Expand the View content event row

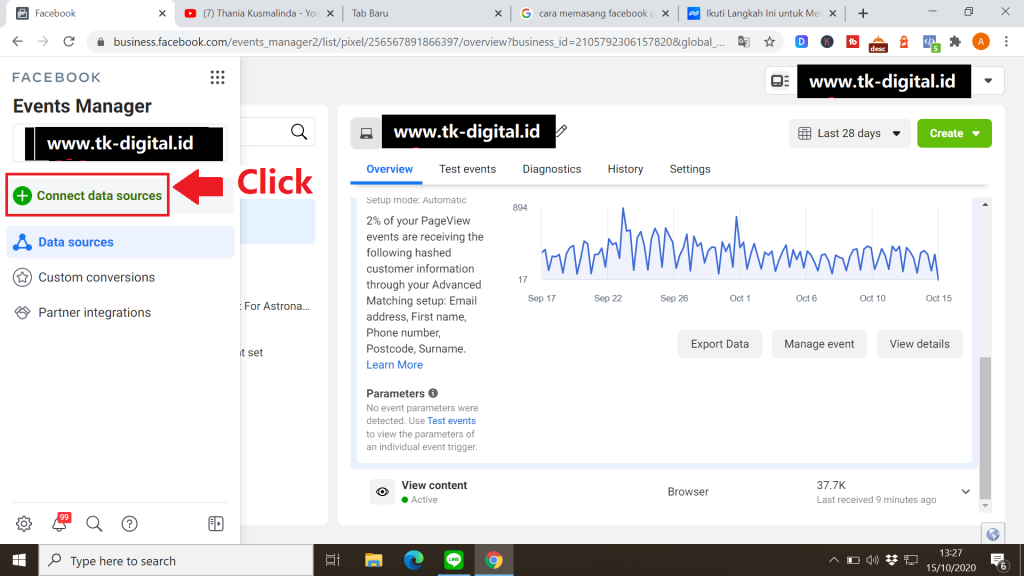tap(965, 491)
